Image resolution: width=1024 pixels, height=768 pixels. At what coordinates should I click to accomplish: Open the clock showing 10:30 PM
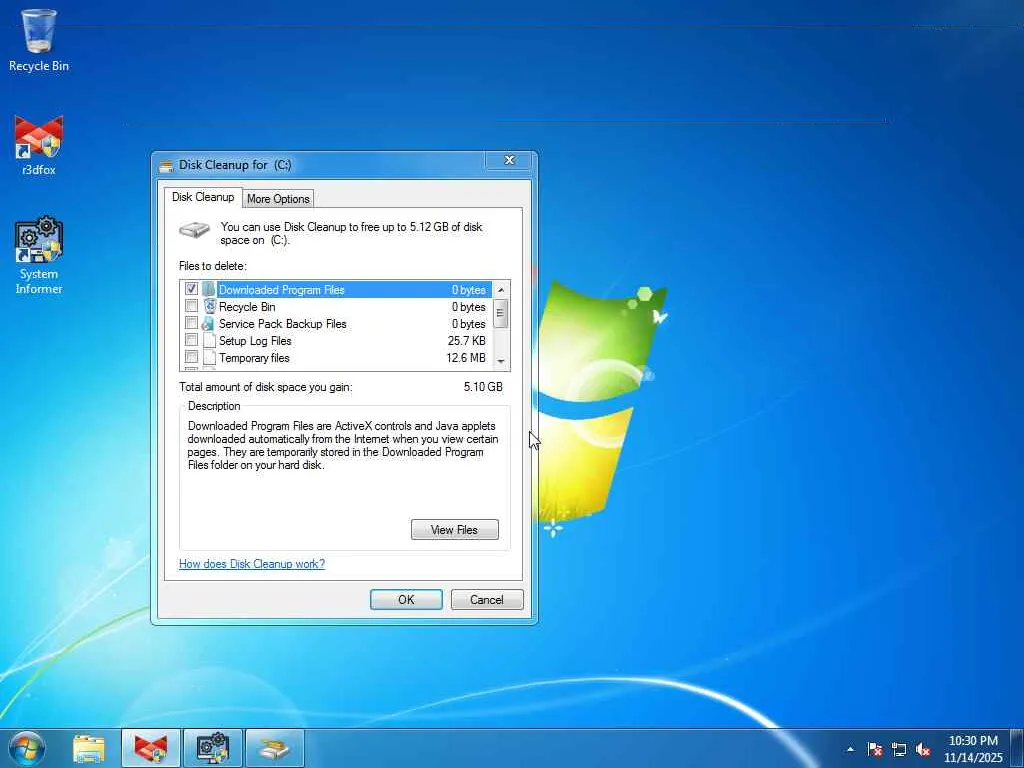coord(972,749)
